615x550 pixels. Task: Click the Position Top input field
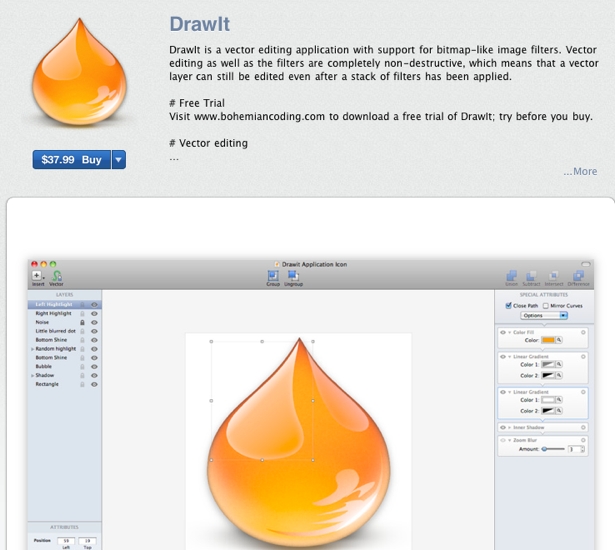point(87,541)
